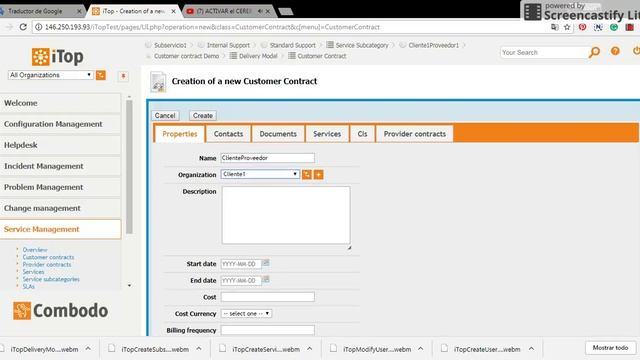Click the Mostrar todo button

(x=610, y=348)
